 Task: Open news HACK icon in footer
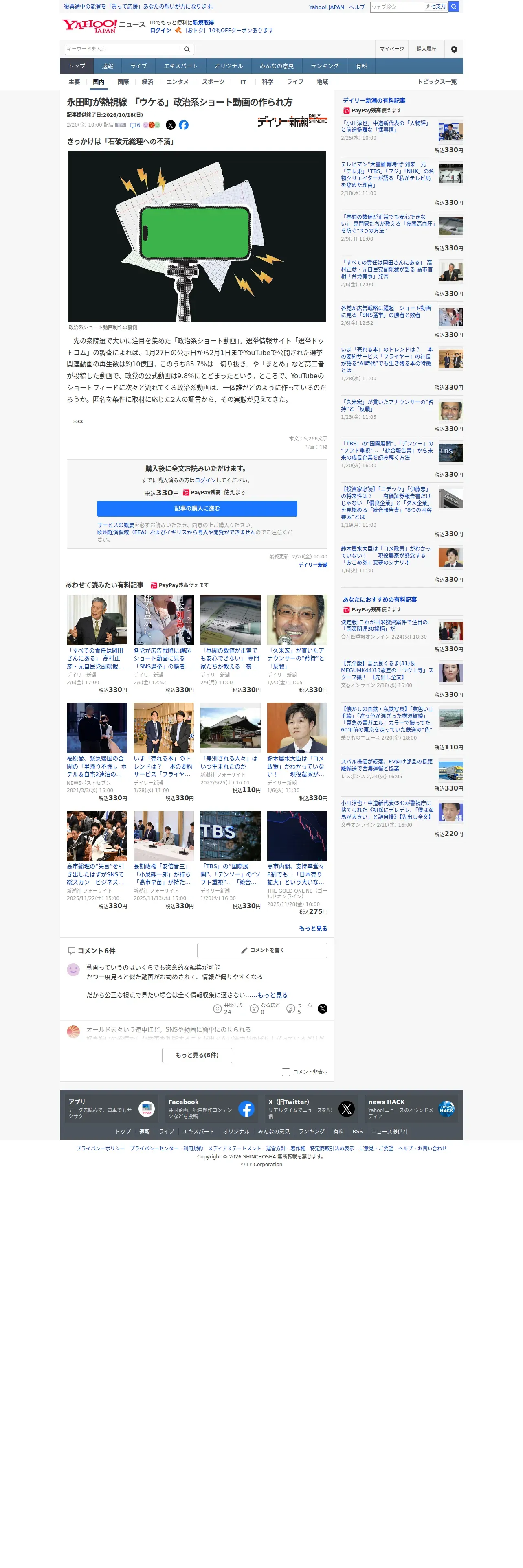446,1108
